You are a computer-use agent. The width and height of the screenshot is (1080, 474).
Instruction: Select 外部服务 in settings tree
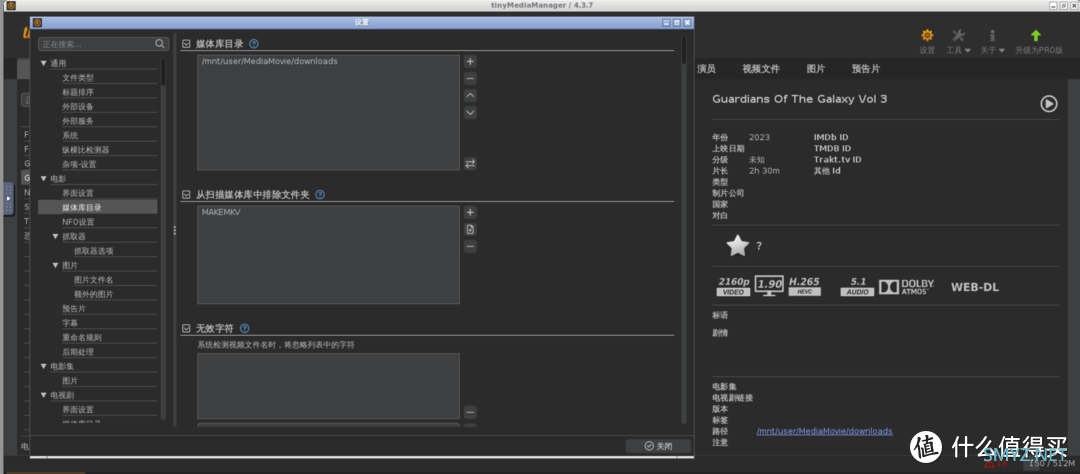78,121
